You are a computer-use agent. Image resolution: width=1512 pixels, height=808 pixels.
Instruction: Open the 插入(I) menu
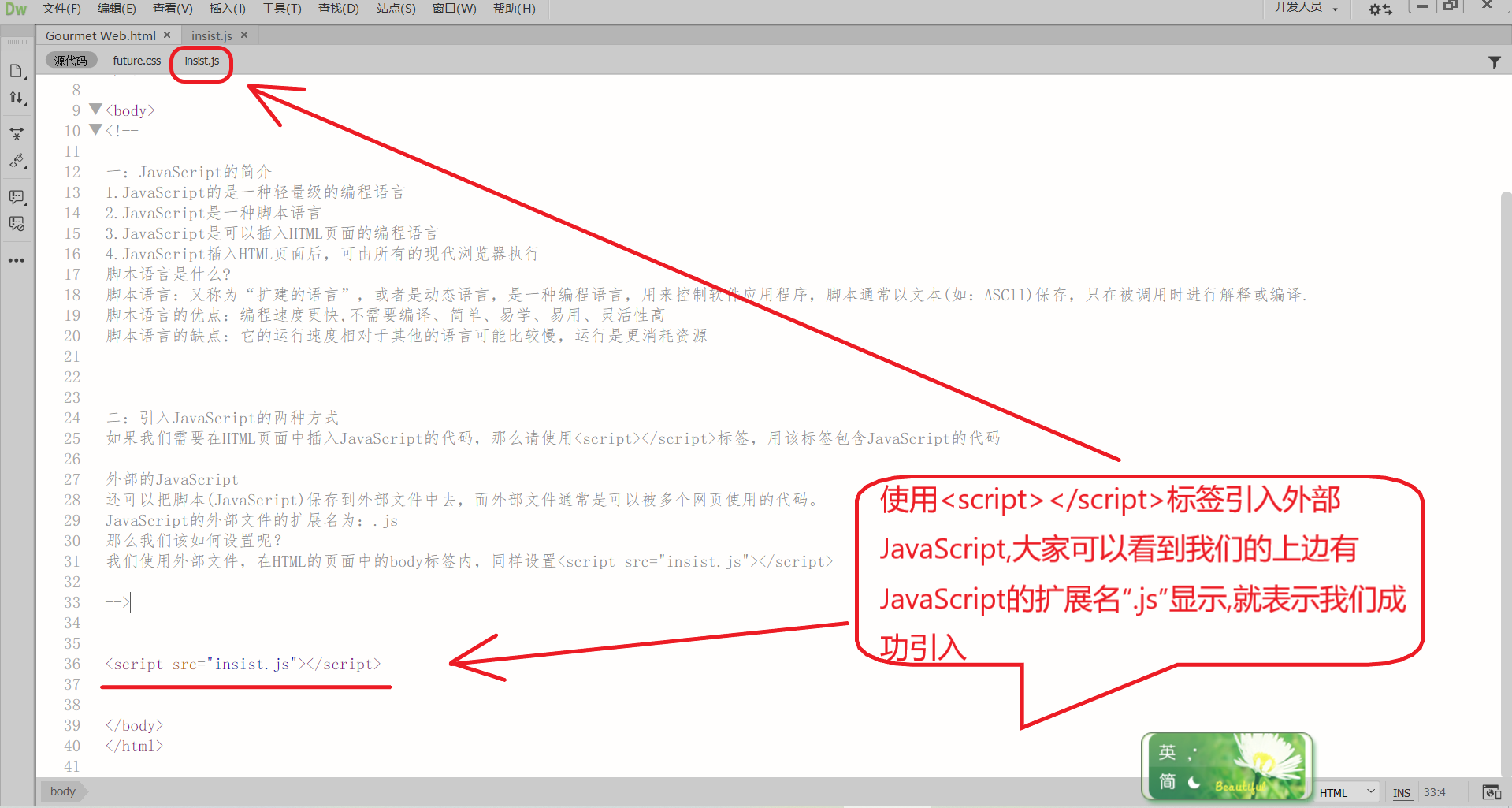click(228, 9)
